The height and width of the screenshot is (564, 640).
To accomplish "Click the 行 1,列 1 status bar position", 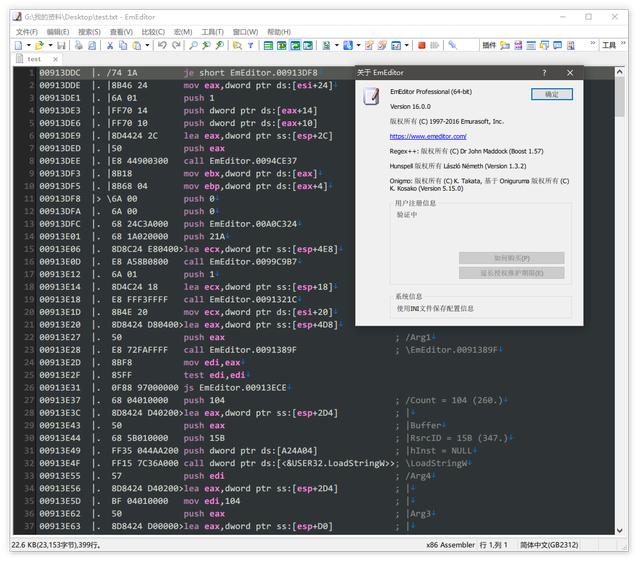I will (x=493, y=545).
